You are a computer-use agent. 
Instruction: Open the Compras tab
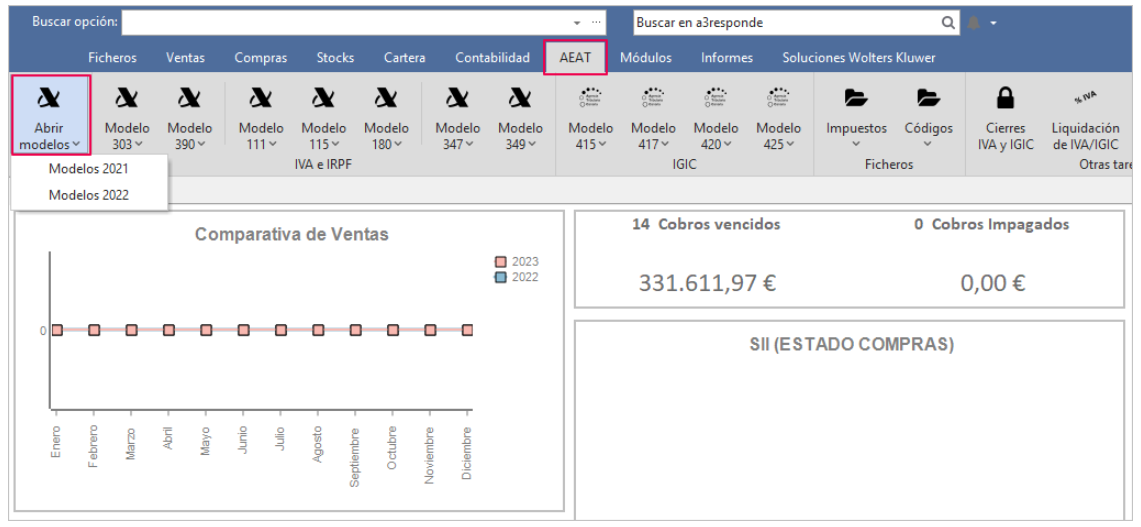(x=261, y=58)
